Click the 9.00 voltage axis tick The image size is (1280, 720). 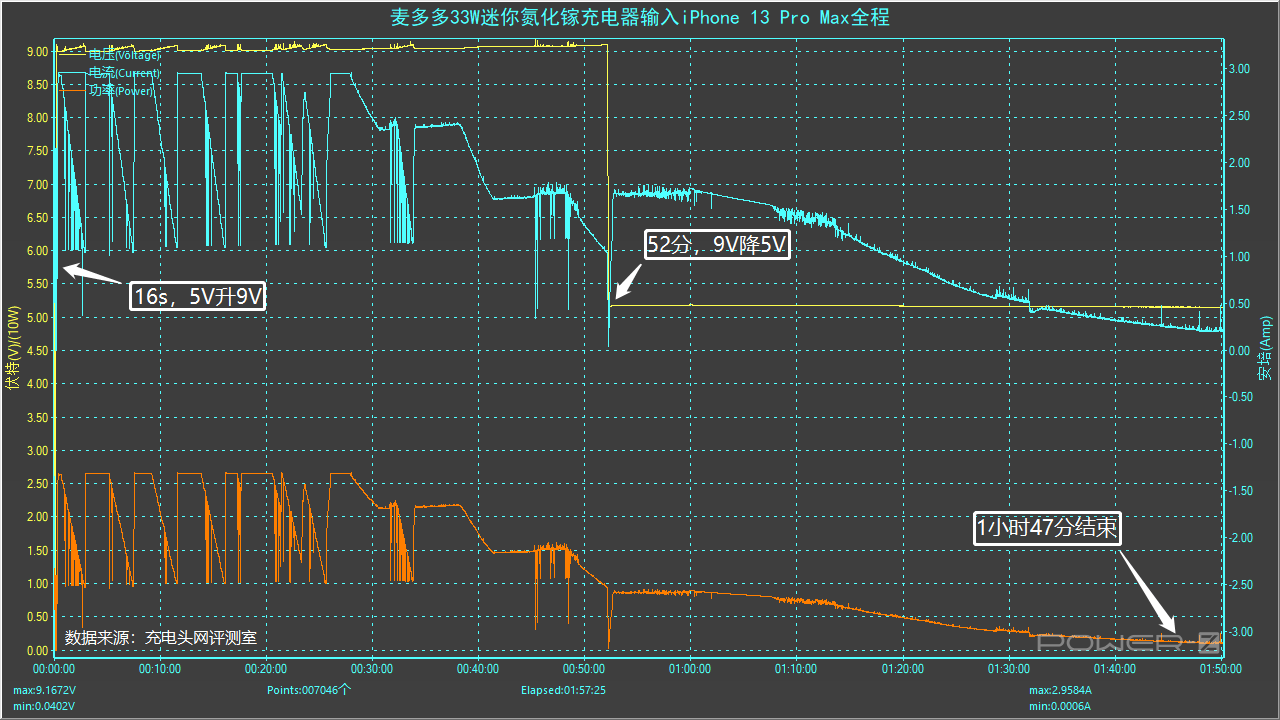(38, 51)
